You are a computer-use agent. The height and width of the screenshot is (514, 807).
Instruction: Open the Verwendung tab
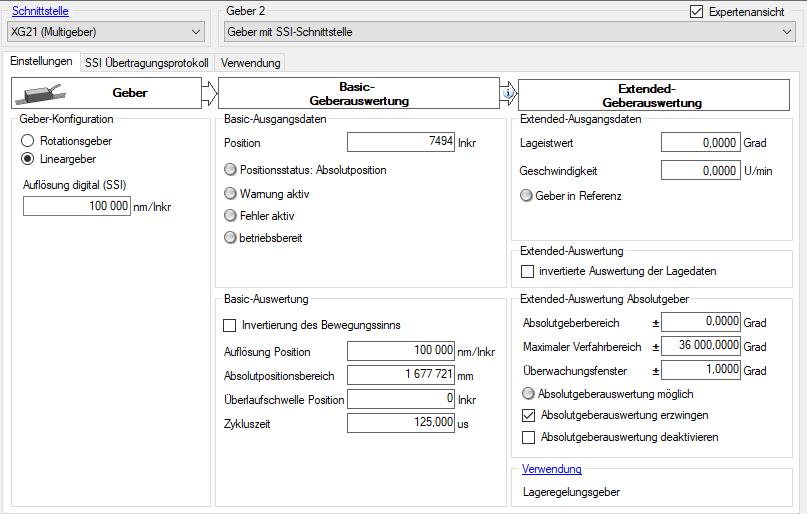click(x=251, y=63)
